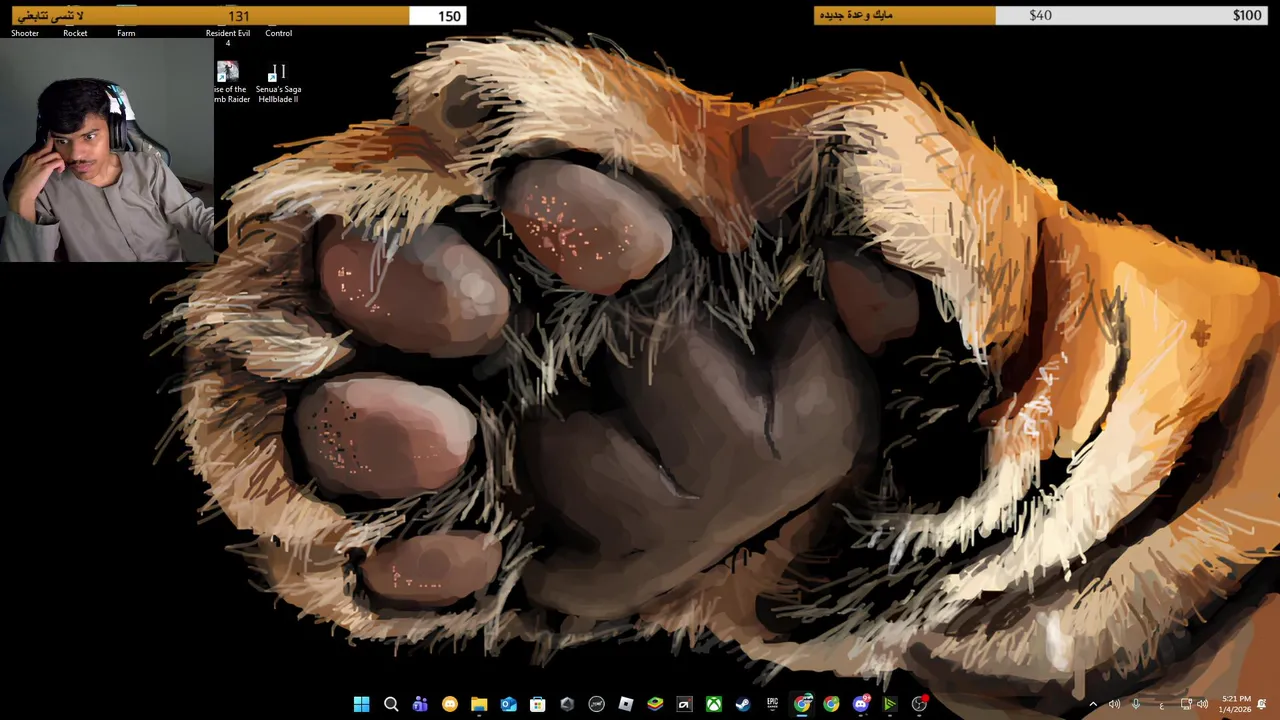Select the Rocket desktop label
The width and height of the screenshot is (1280, 720).
point(75,33)
